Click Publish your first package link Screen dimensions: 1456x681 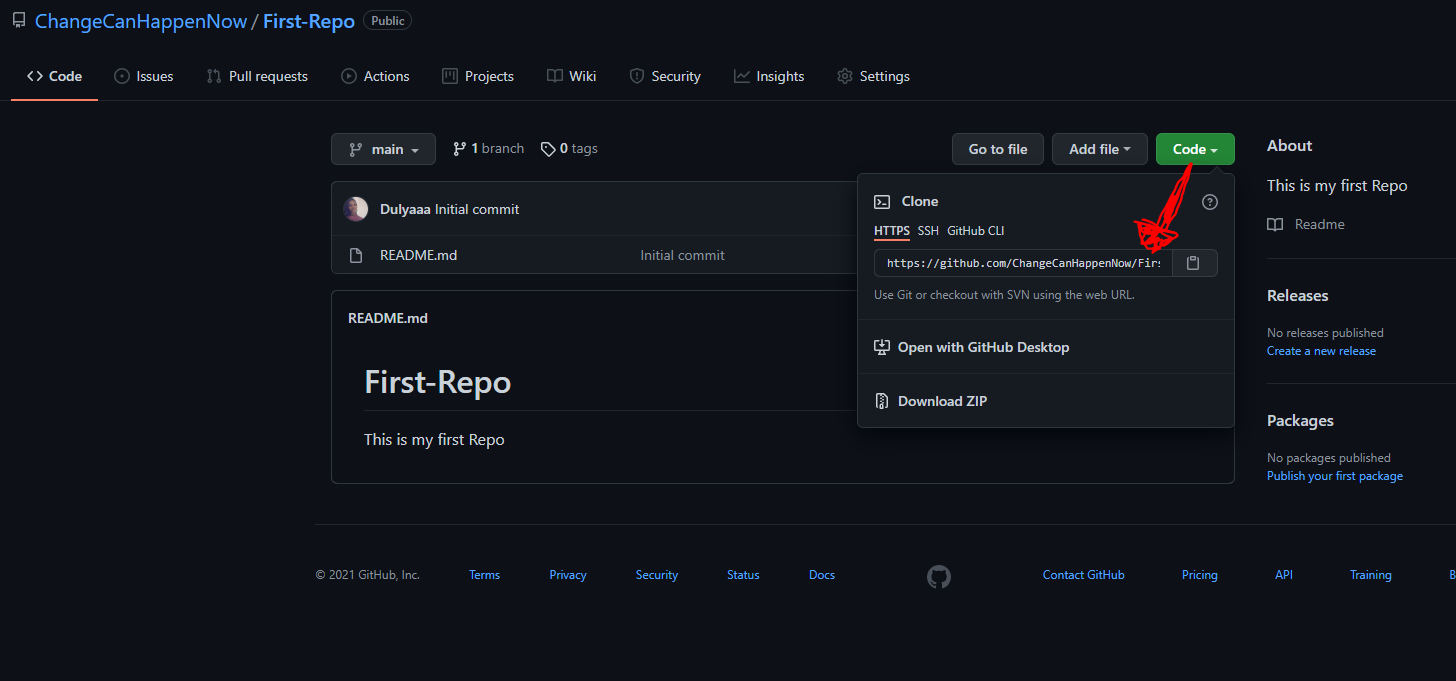(x=1335, y=476)
